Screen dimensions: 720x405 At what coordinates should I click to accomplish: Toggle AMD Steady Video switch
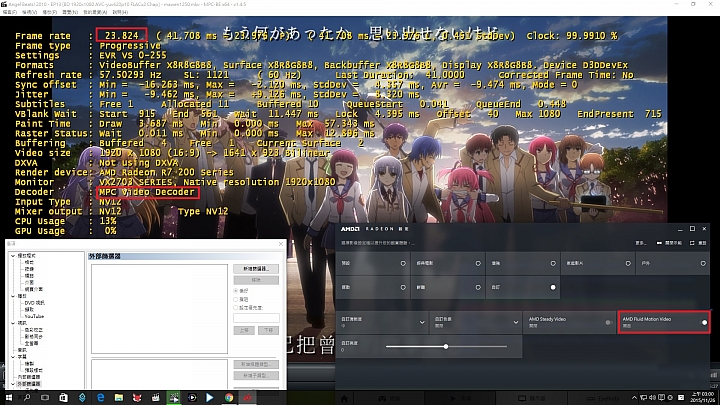(608, 323)
